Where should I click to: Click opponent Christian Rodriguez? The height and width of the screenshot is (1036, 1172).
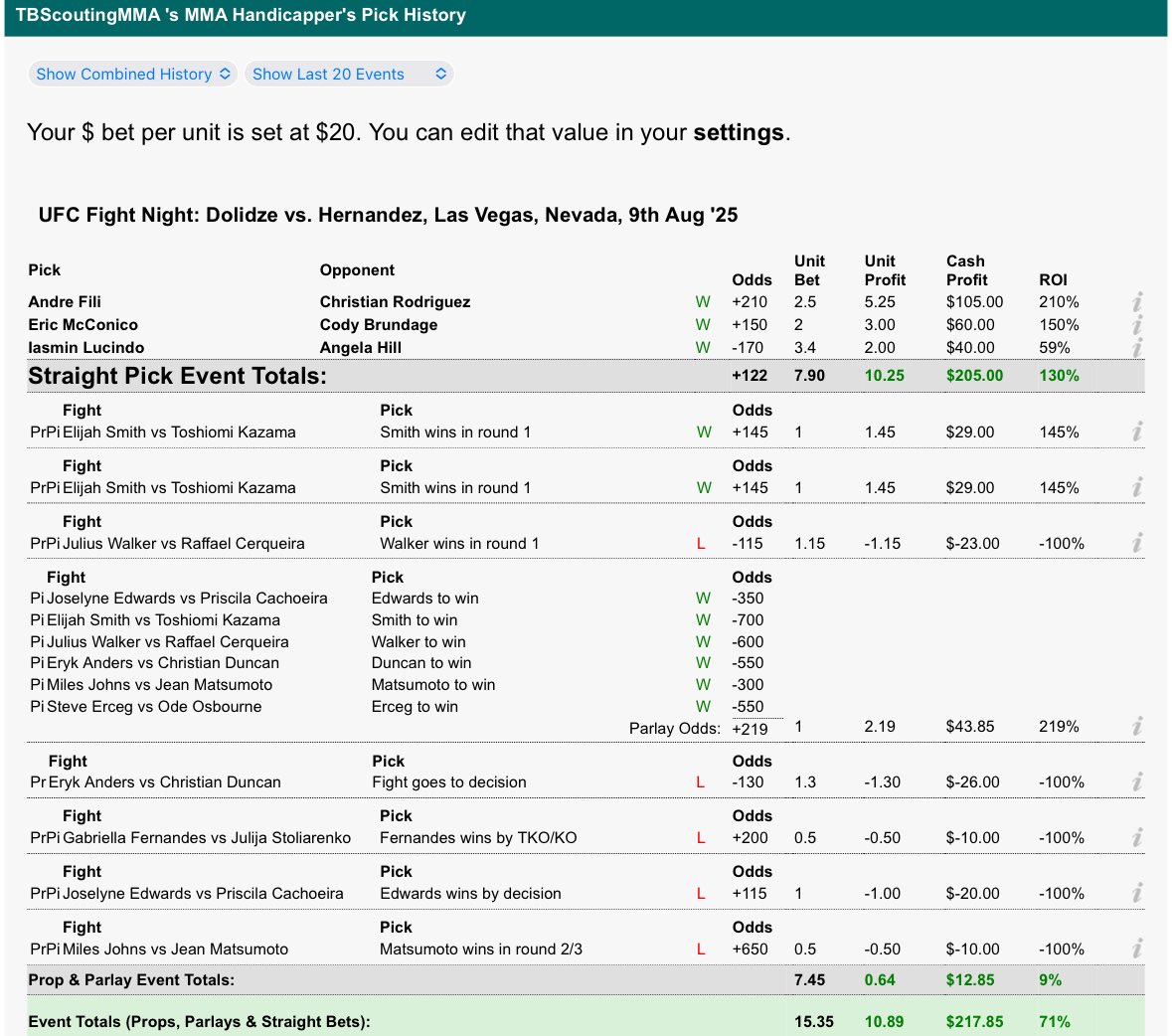tap(395, 302)
